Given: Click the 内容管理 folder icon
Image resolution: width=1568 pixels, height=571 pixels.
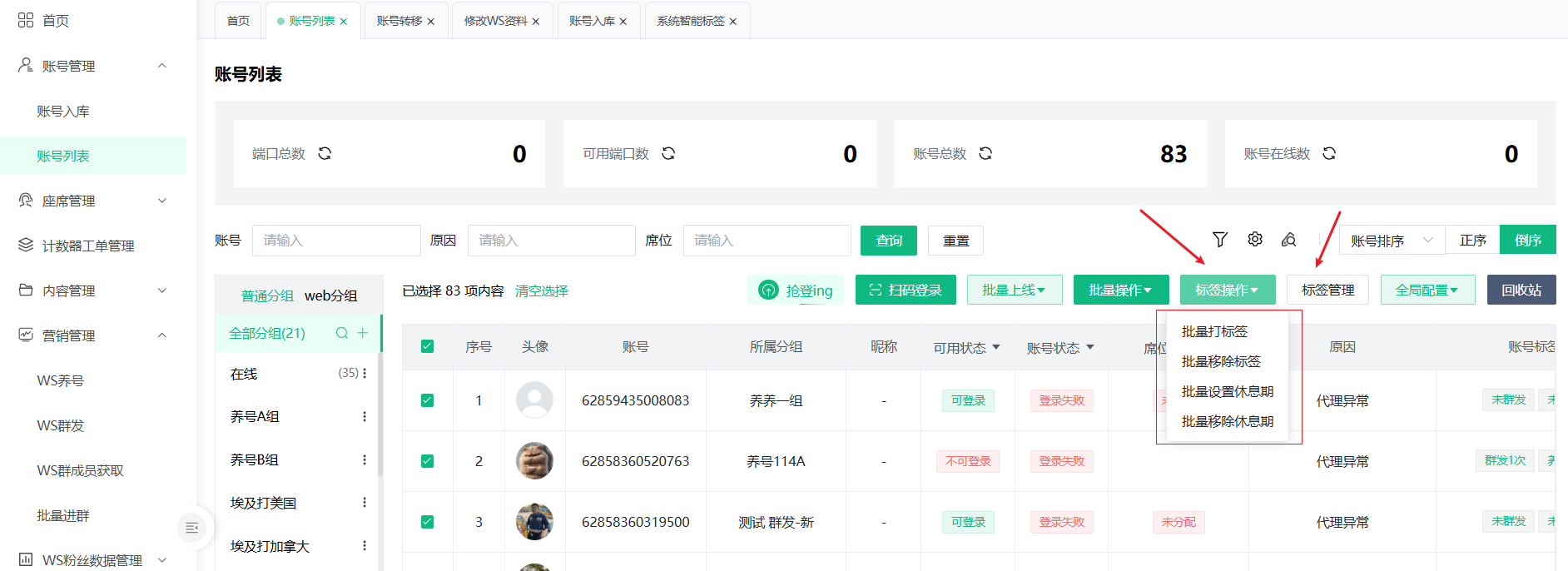Looking at the screenshot, I should tap(26, 290).
